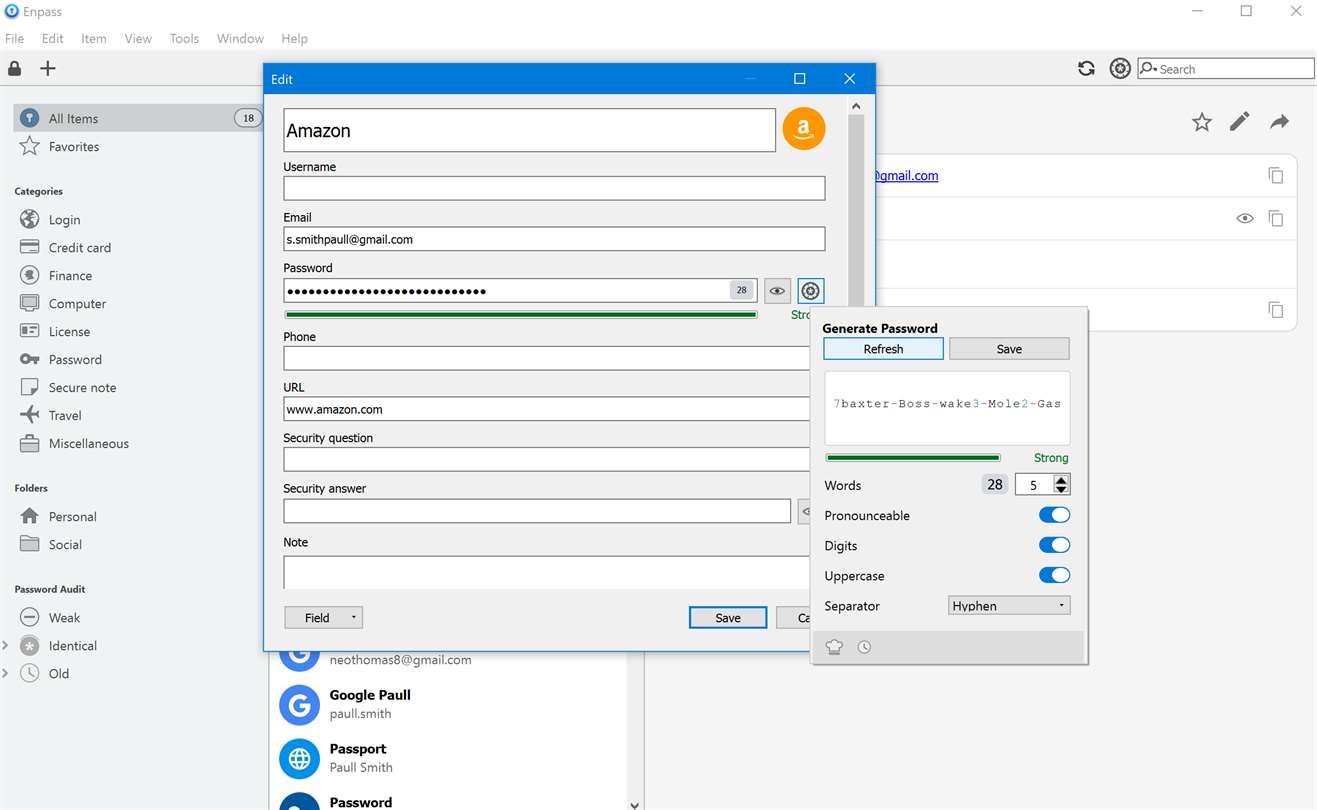
Task: Select the Google Paull list entry
Action: (448, 704)
